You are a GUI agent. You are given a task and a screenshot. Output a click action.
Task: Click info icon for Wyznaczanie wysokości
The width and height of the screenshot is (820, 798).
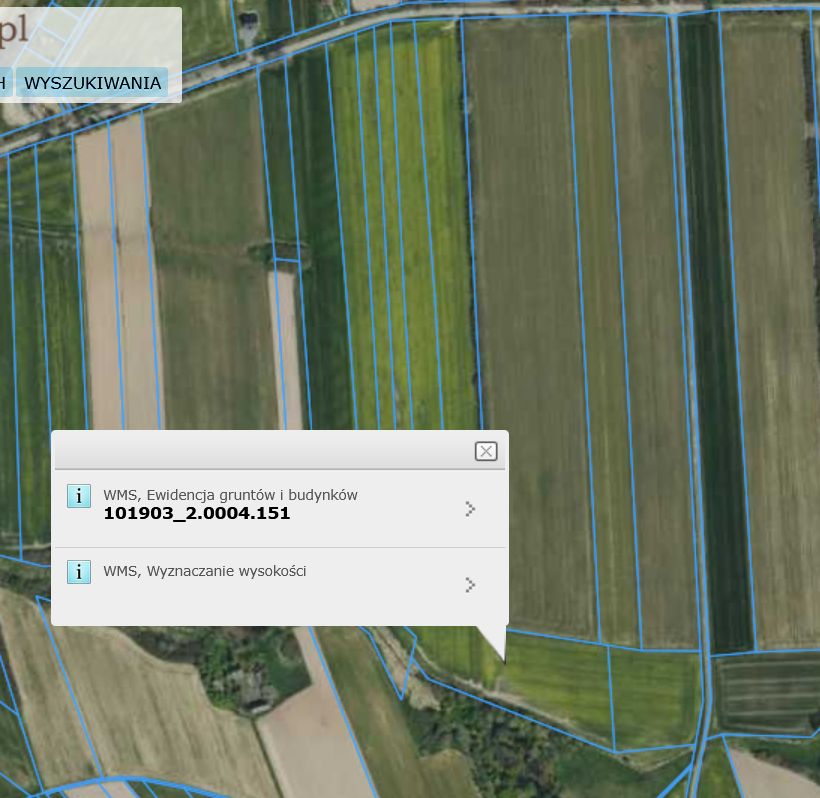tap(79, 572)
